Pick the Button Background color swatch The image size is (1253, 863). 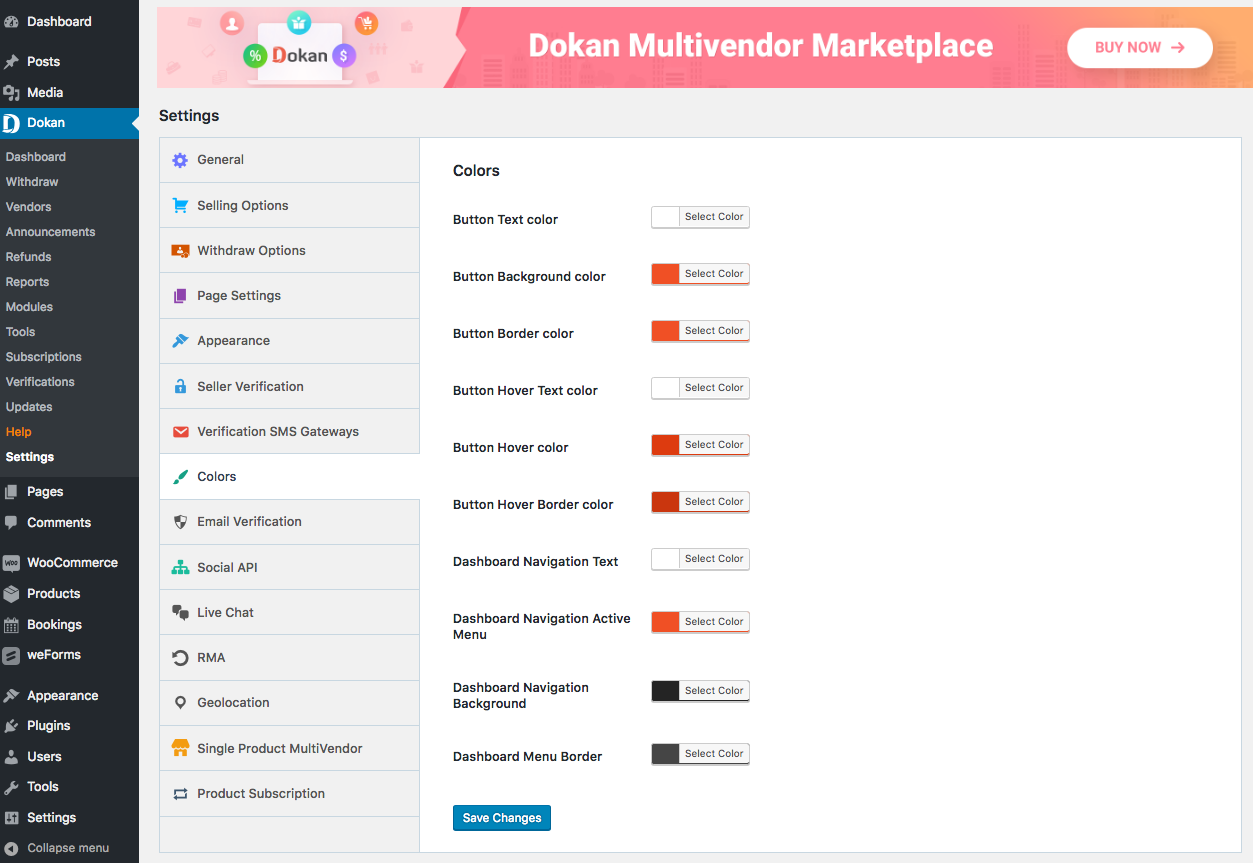666,274
